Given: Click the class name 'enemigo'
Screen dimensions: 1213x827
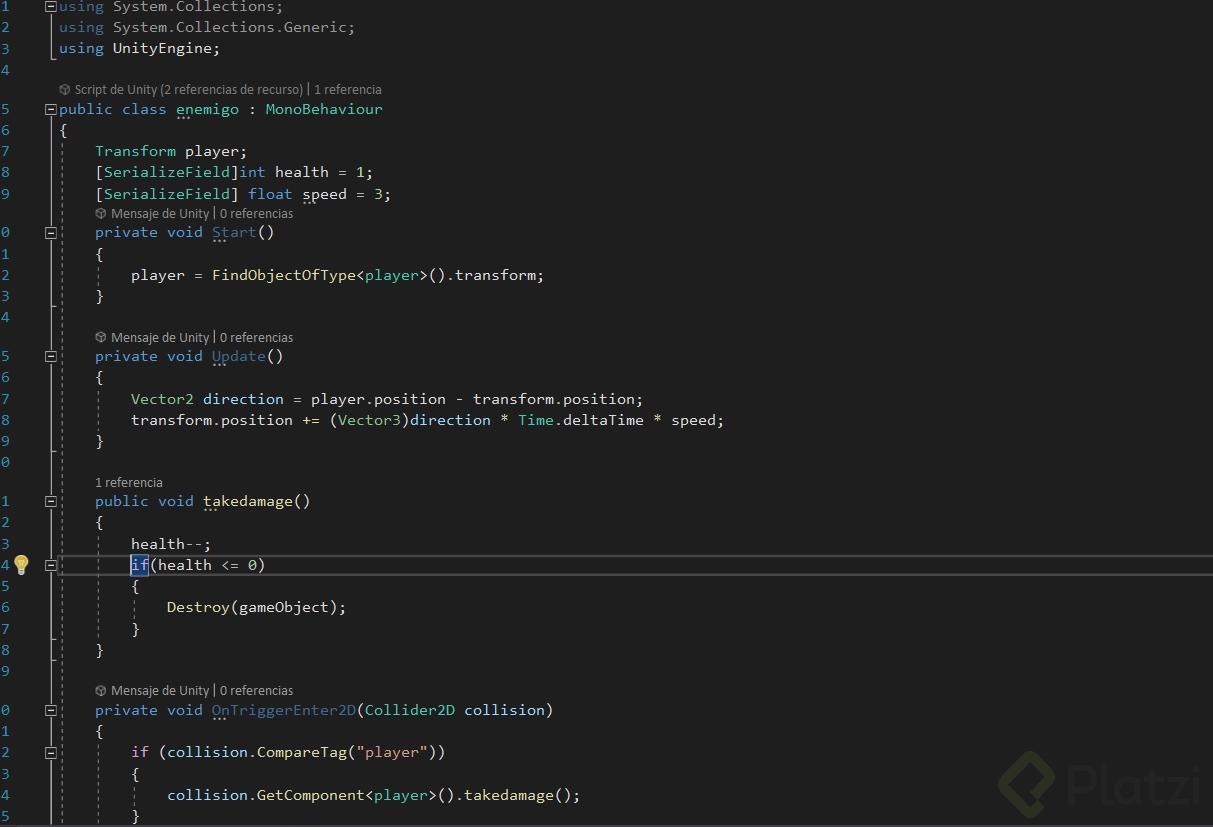Looking at the screenshot, I should click(207, 109).
